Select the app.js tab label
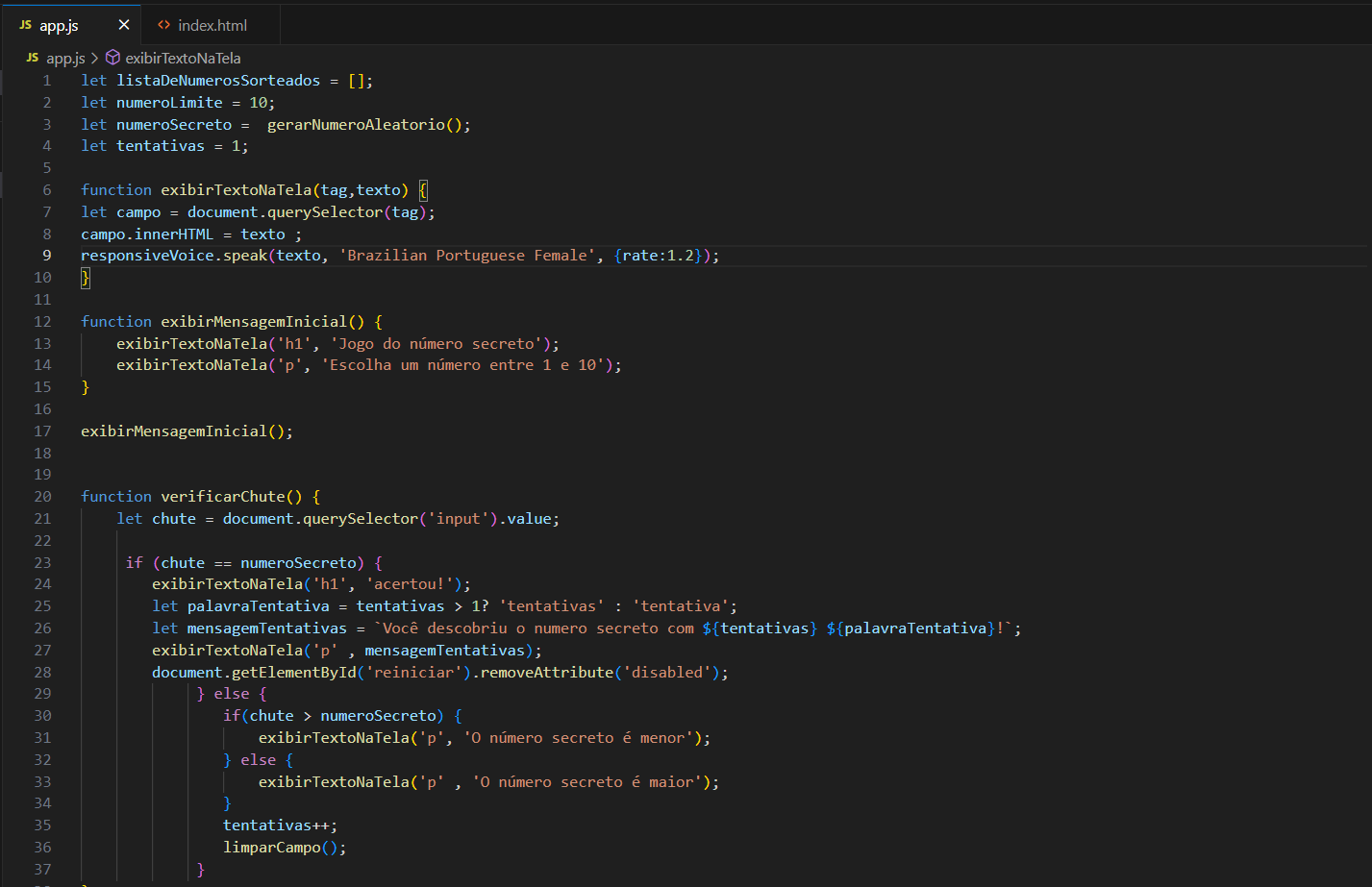 pyautogui.click(x=59, y=25)
